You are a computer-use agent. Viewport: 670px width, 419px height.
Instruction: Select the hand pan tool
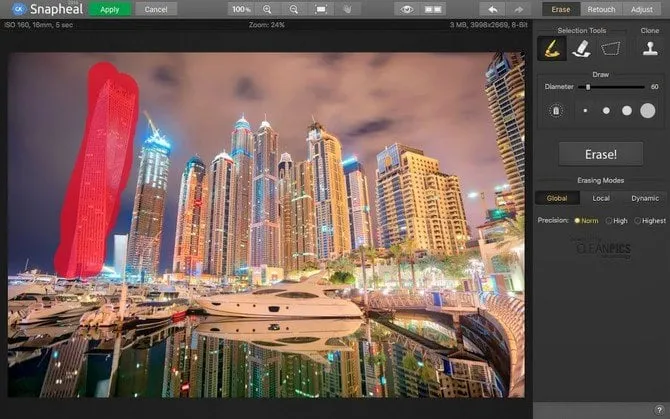click(x=347, y=9)
